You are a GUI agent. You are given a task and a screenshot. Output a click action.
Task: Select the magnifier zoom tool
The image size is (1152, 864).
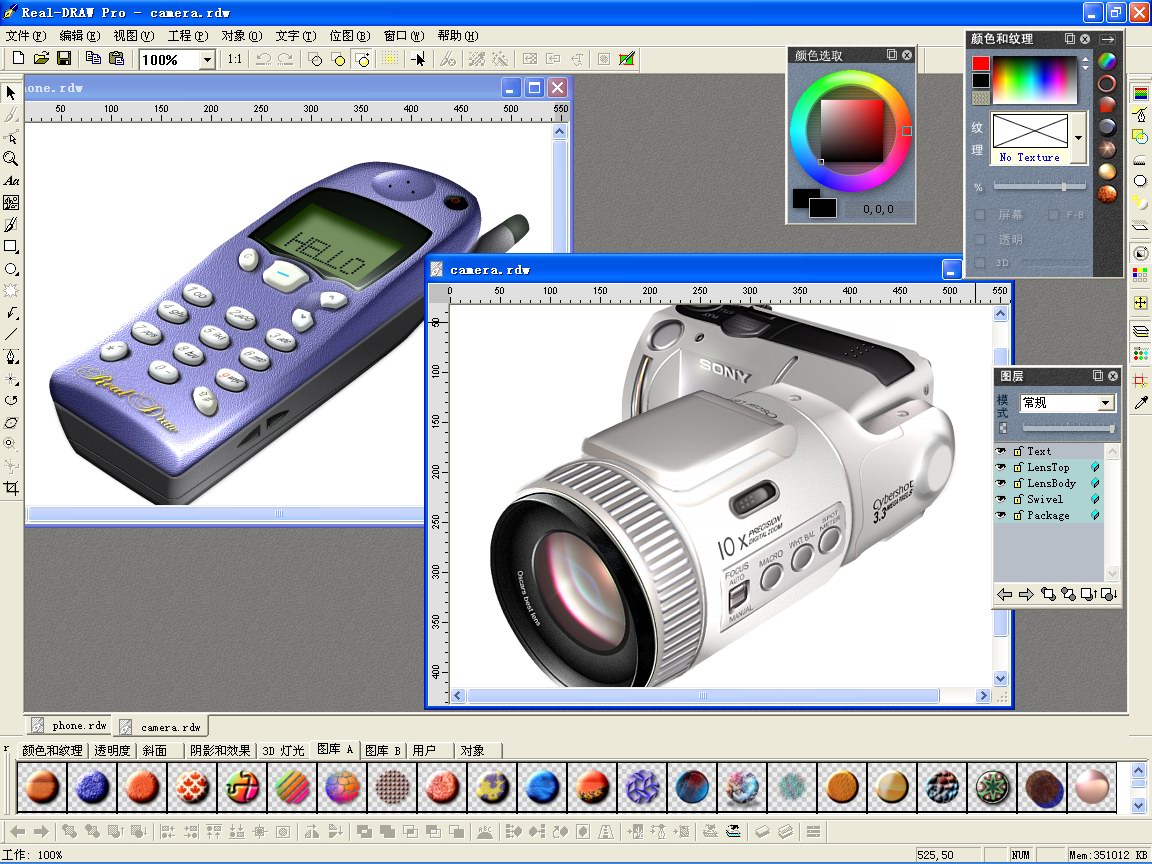[10, 159]
